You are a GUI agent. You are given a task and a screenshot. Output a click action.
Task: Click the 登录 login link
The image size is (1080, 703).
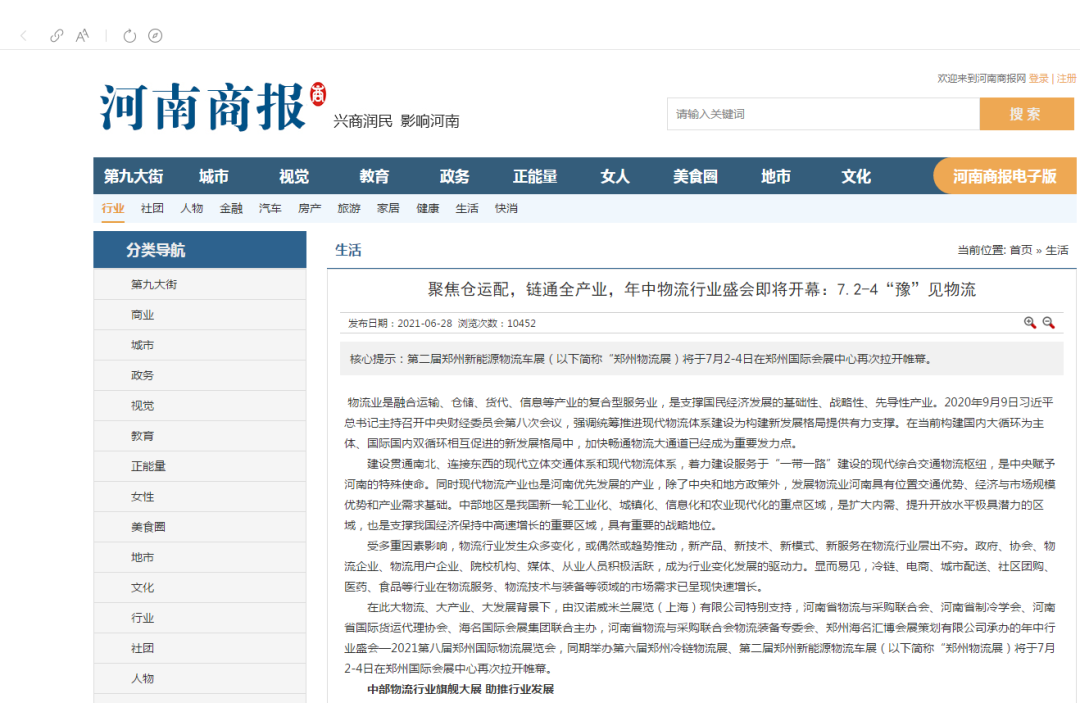tap(1038, 79)
